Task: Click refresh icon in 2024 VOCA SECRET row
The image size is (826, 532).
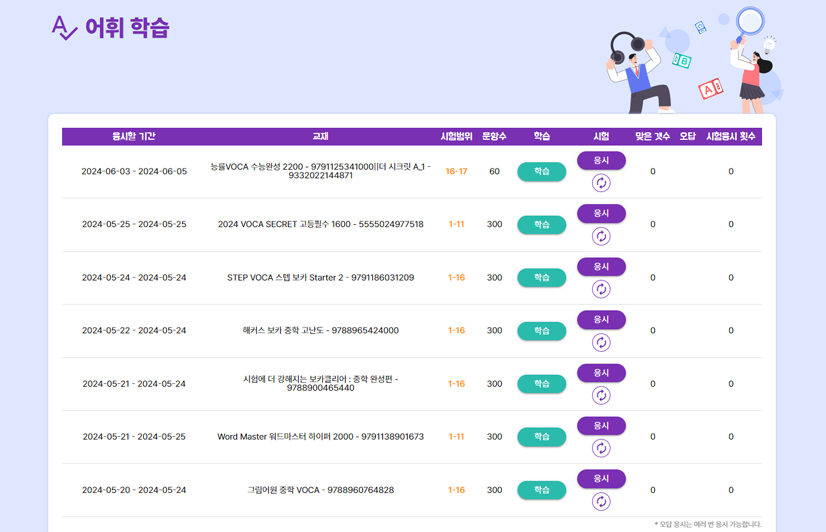Action: (601, 236)
